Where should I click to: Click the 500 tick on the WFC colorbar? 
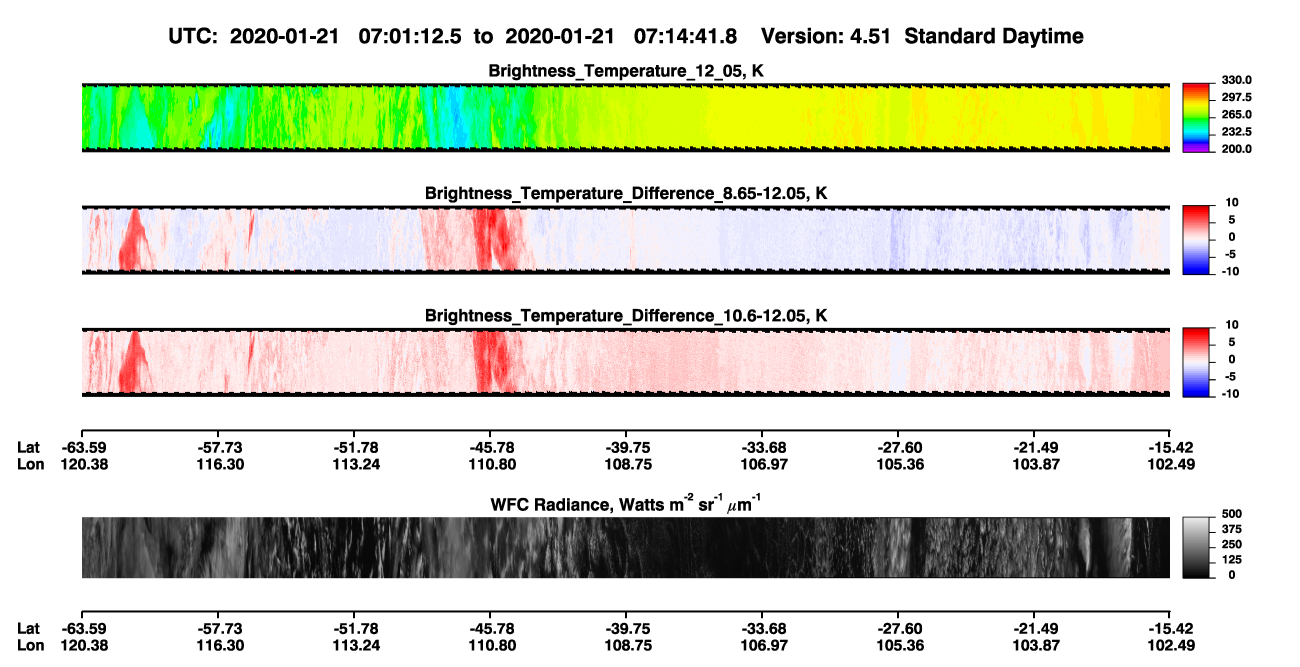[x=1232, y=512]
